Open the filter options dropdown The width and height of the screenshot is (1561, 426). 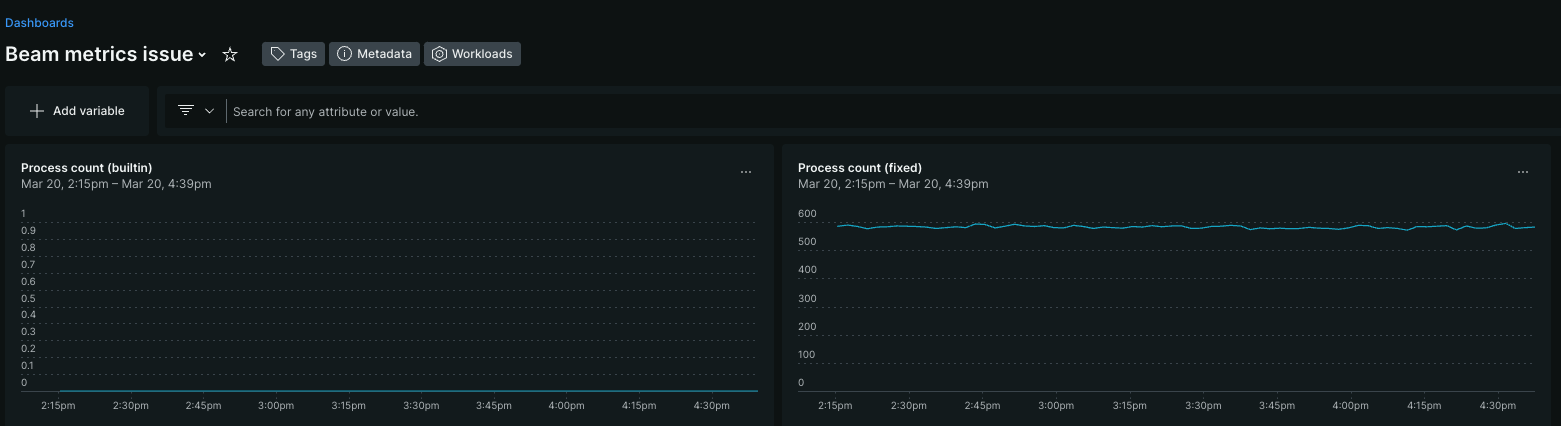(x=196, y=111)
